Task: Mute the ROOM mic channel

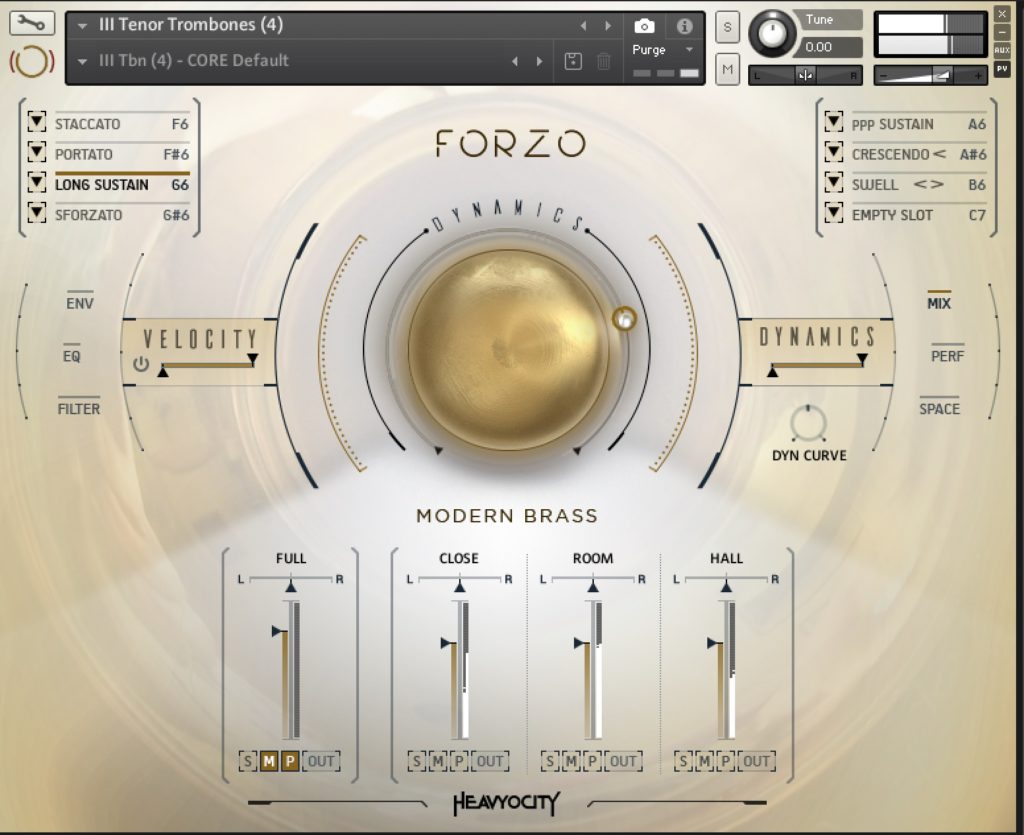Action: [x=571, y=761]
